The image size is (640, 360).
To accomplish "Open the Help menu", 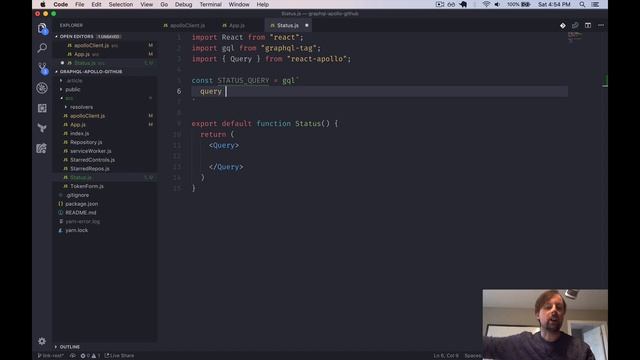I will (x=262, y=4).
